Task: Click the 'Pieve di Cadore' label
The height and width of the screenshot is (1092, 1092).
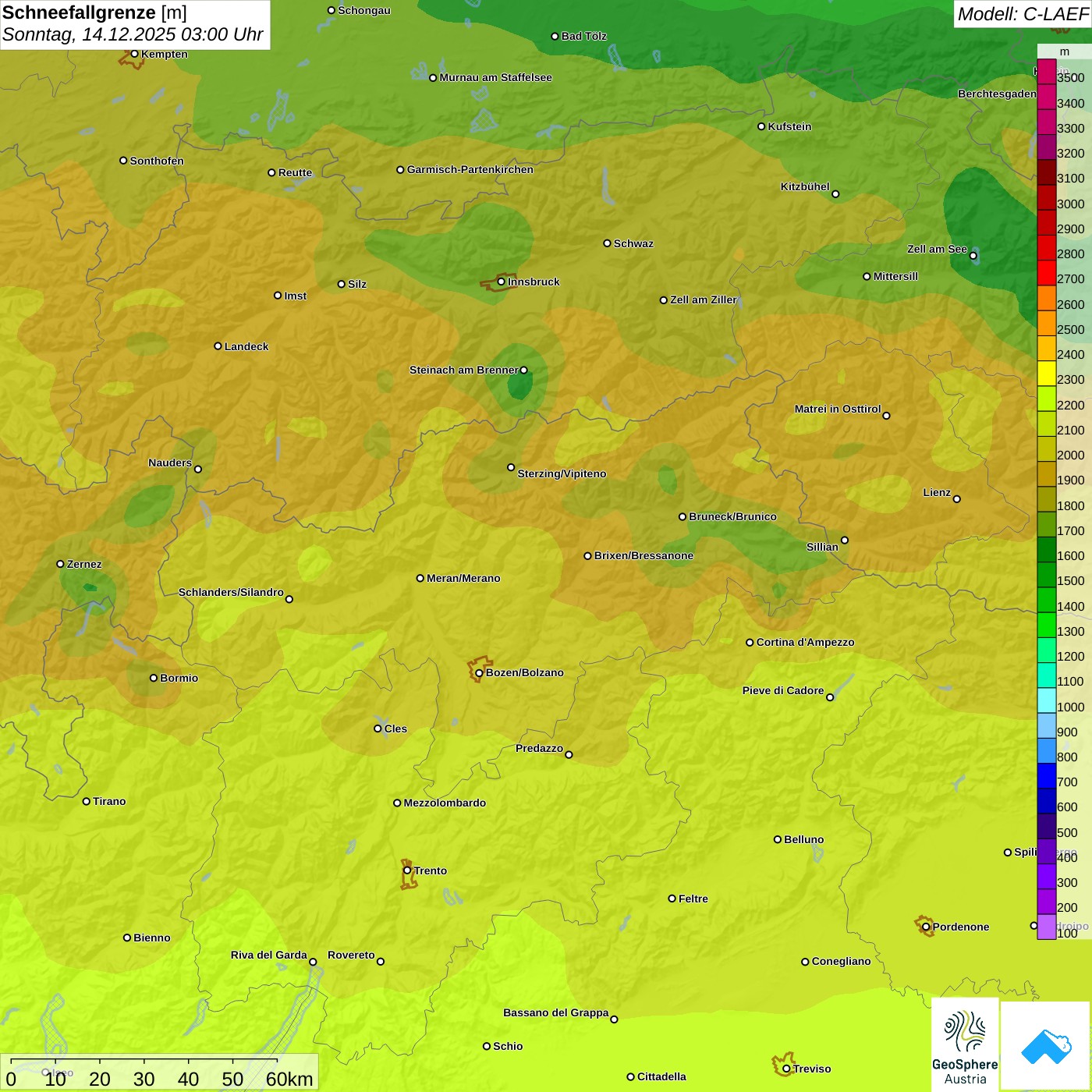Action: tap(783, 690)
